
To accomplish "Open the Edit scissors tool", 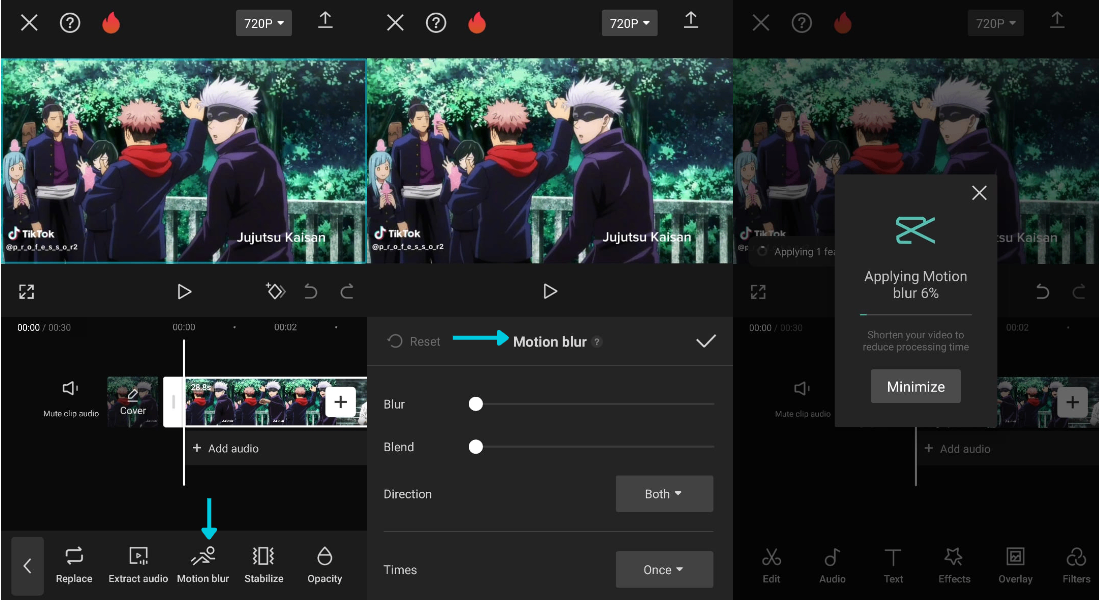I will click(x=771, y=566).
